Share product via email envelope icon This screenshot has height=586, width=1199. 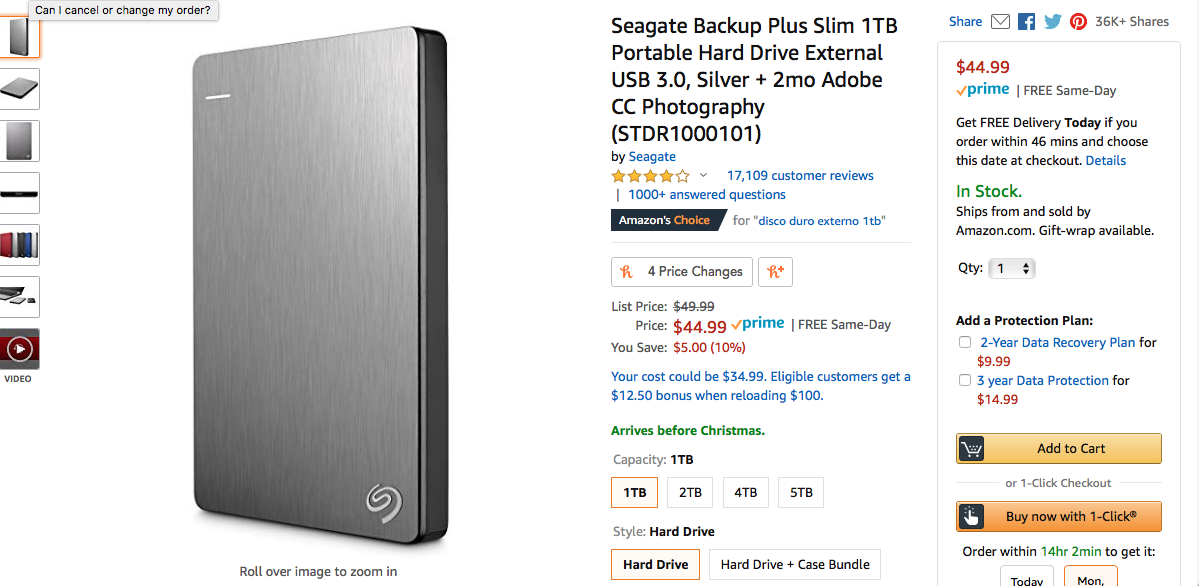1000,21
